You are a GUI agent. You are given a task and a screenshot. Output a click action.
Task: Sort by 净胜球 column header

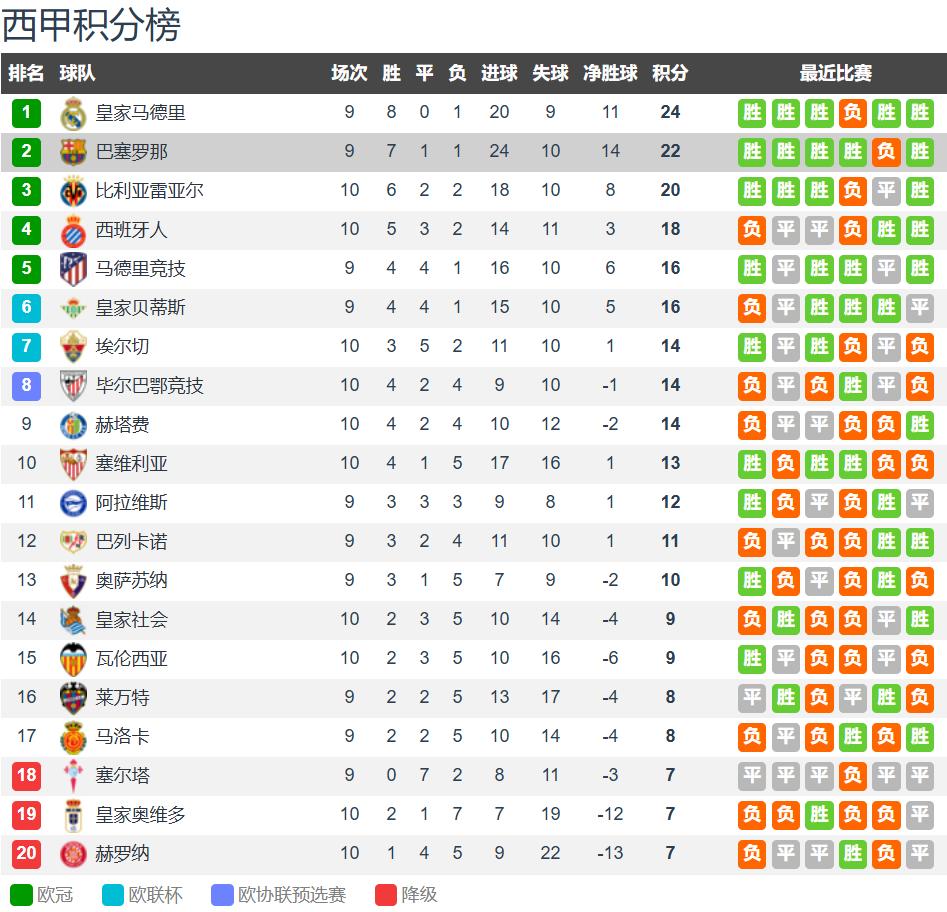tap(610, 73)
